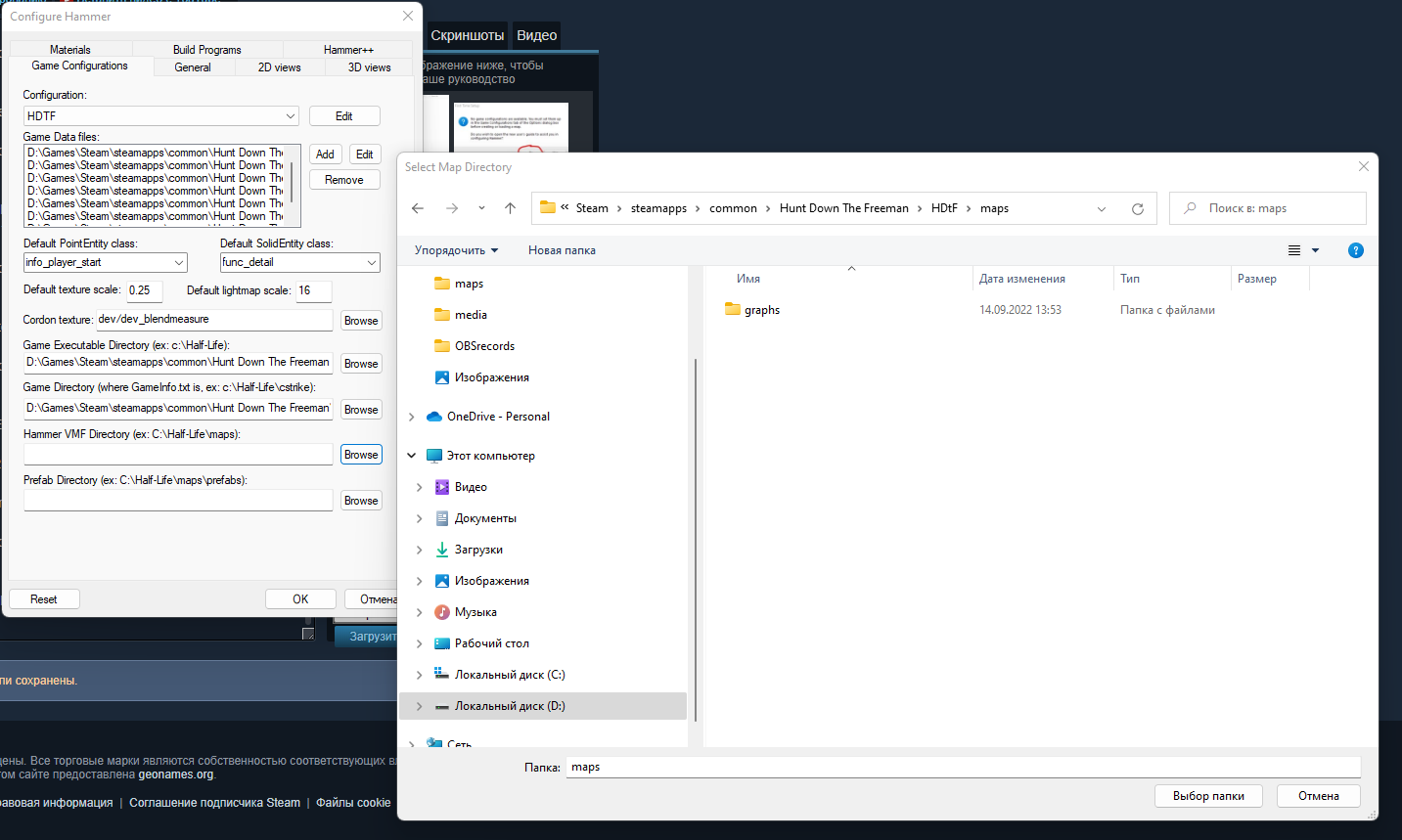Open view options dropdown arrow
The image size is (1402, 840).
[x=1315, y=250]
